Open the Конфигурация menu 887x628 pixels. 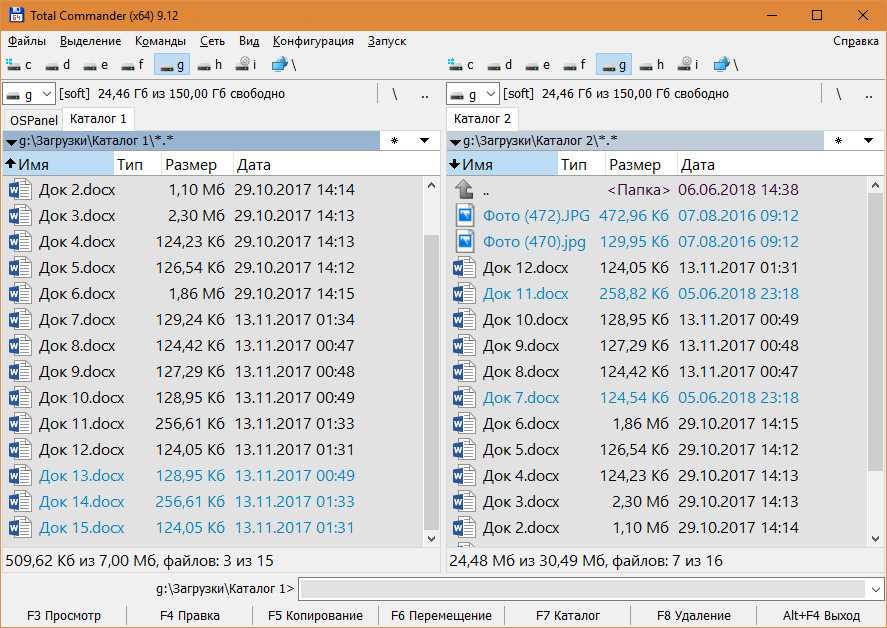(313, 41)
